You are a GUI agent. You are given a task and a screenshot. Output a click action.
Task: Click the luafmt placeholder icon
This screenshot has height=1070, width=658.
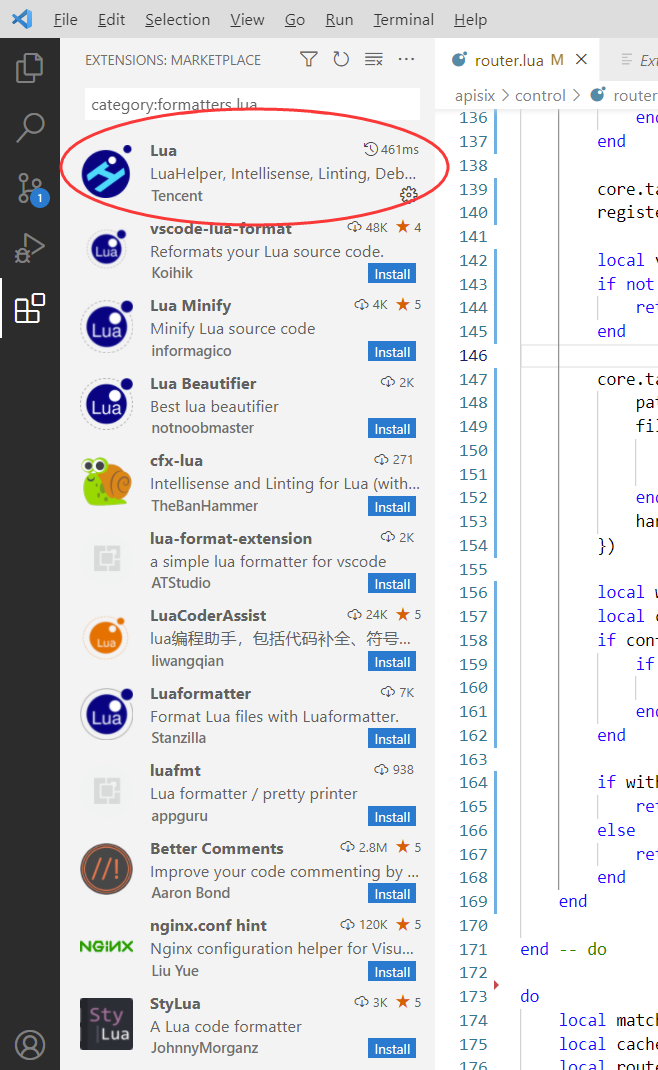106,791
